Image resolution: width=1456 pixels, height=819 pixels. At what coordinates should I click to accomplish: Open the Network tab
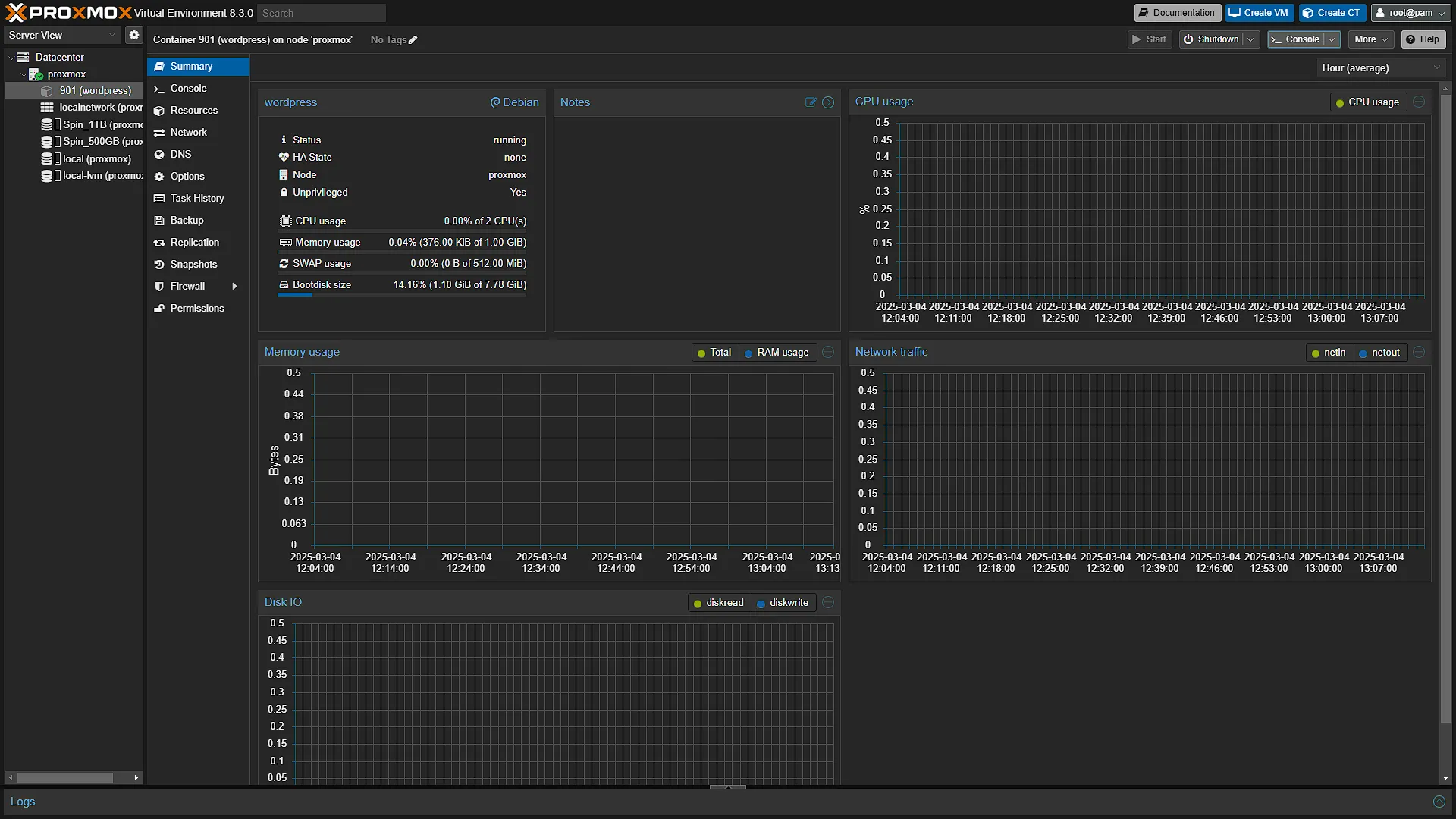(198, 133)
